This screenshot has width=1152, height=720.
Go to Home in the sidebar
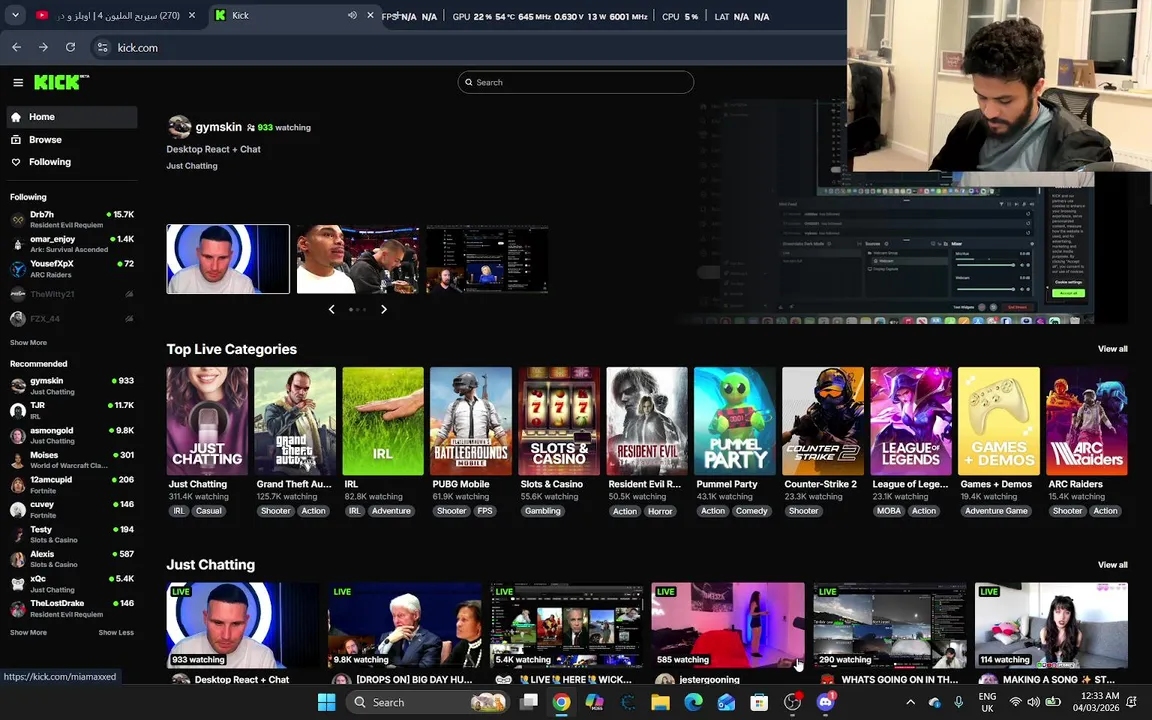tap(72, 117)
